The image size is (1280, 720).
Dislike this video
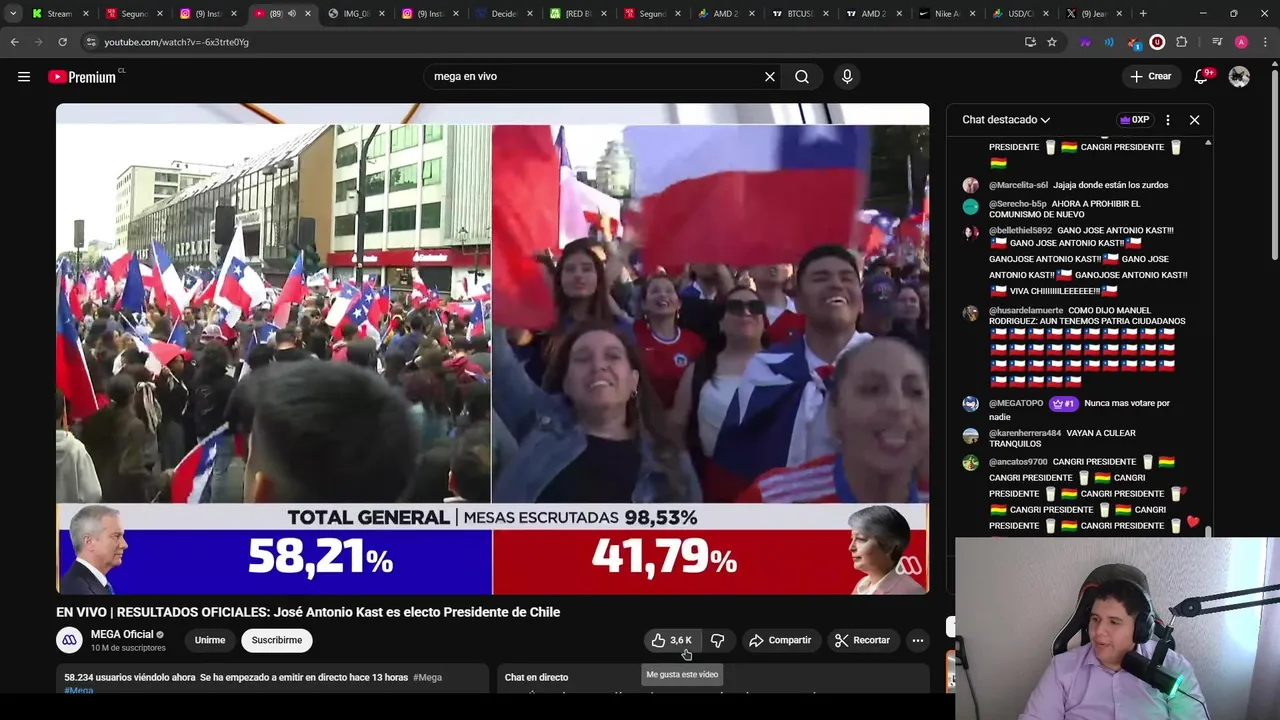pyautogui.click(x=717, y=640)
